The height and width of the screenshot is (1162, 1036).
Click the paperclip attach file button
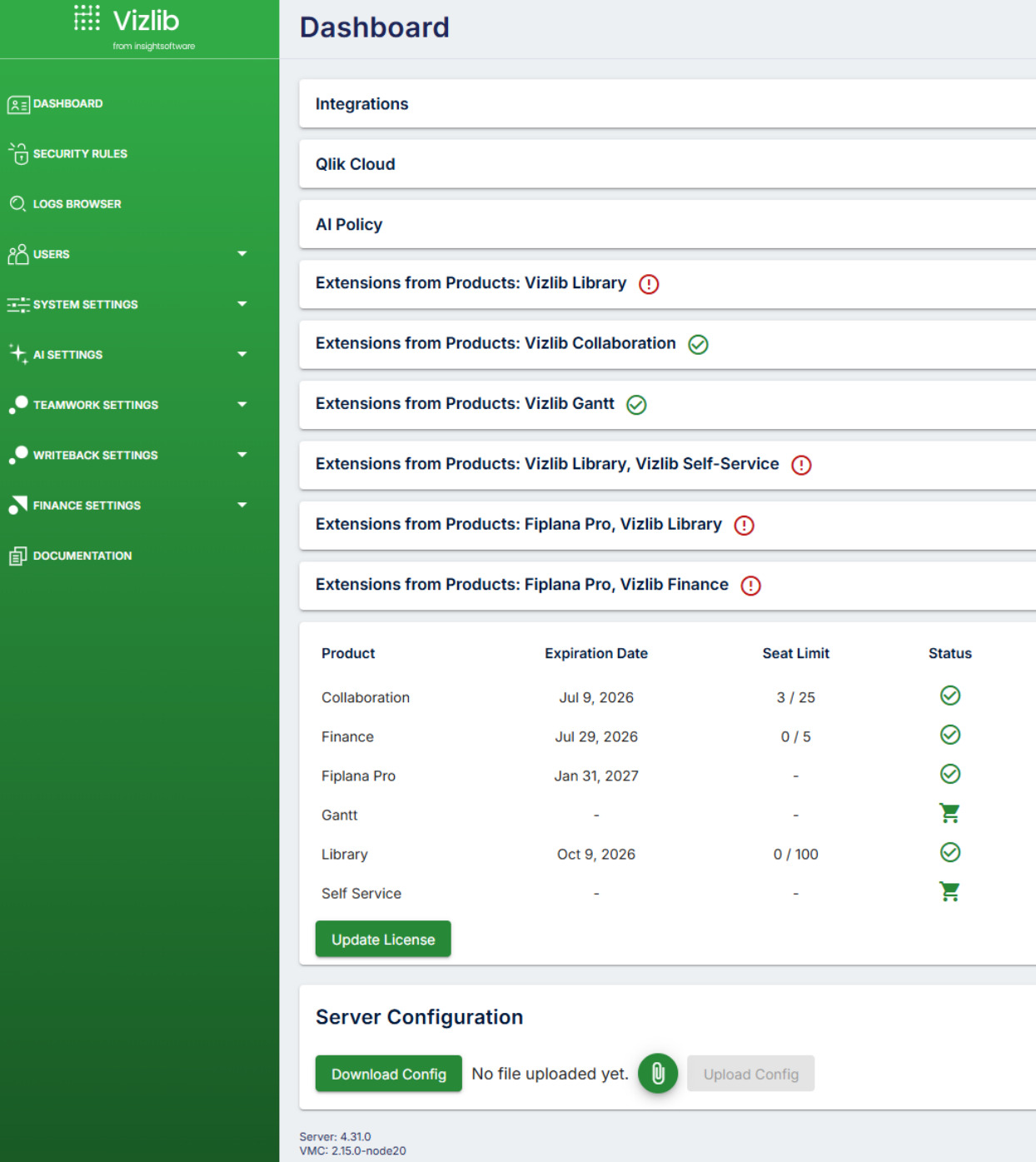(658, 1074)
